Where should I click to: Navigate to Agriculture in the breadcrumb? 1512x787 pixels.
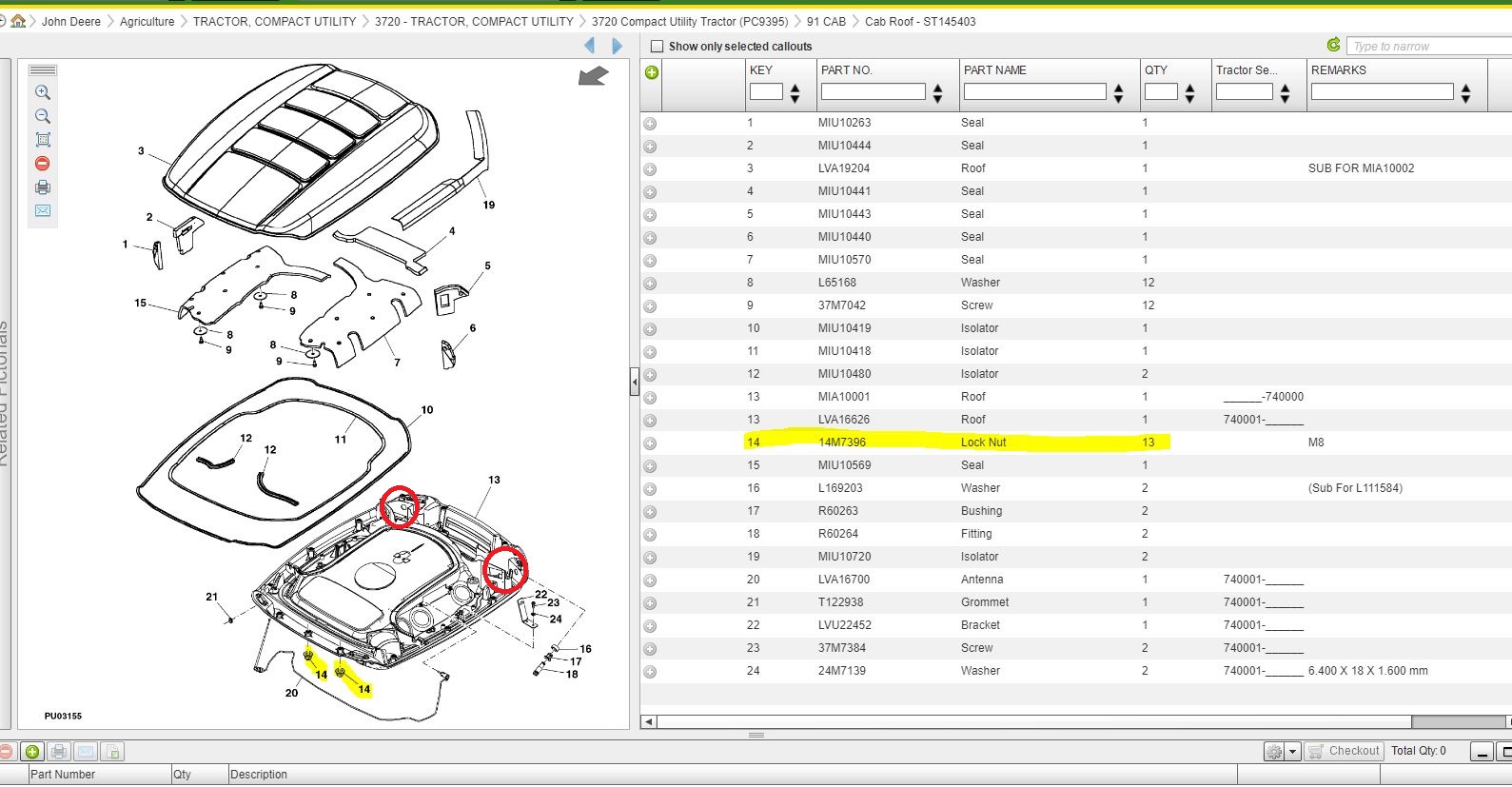147,21
